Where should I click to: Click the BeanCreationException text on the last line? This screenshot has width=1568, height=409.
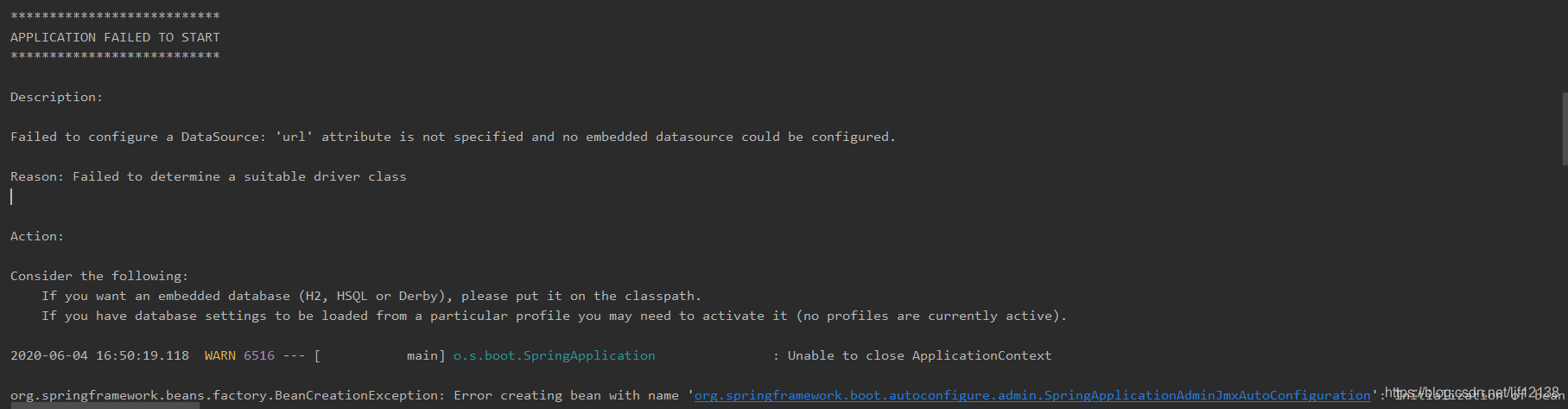coord(356,395)
